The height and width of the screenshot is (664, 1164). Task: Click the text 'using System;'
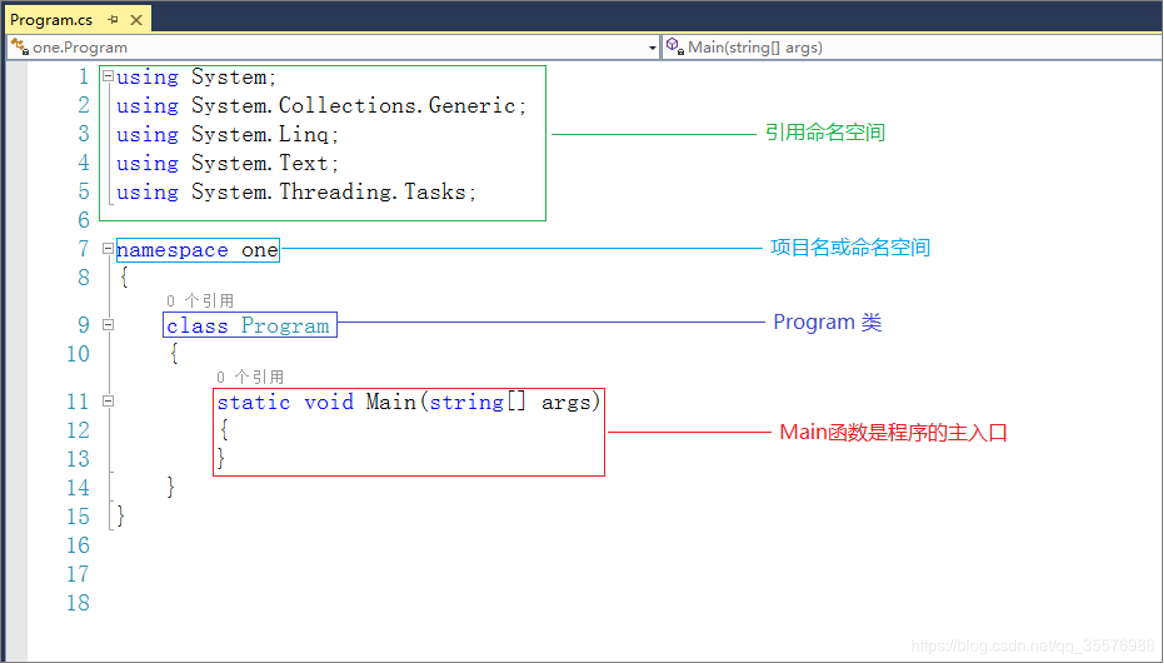196,77
